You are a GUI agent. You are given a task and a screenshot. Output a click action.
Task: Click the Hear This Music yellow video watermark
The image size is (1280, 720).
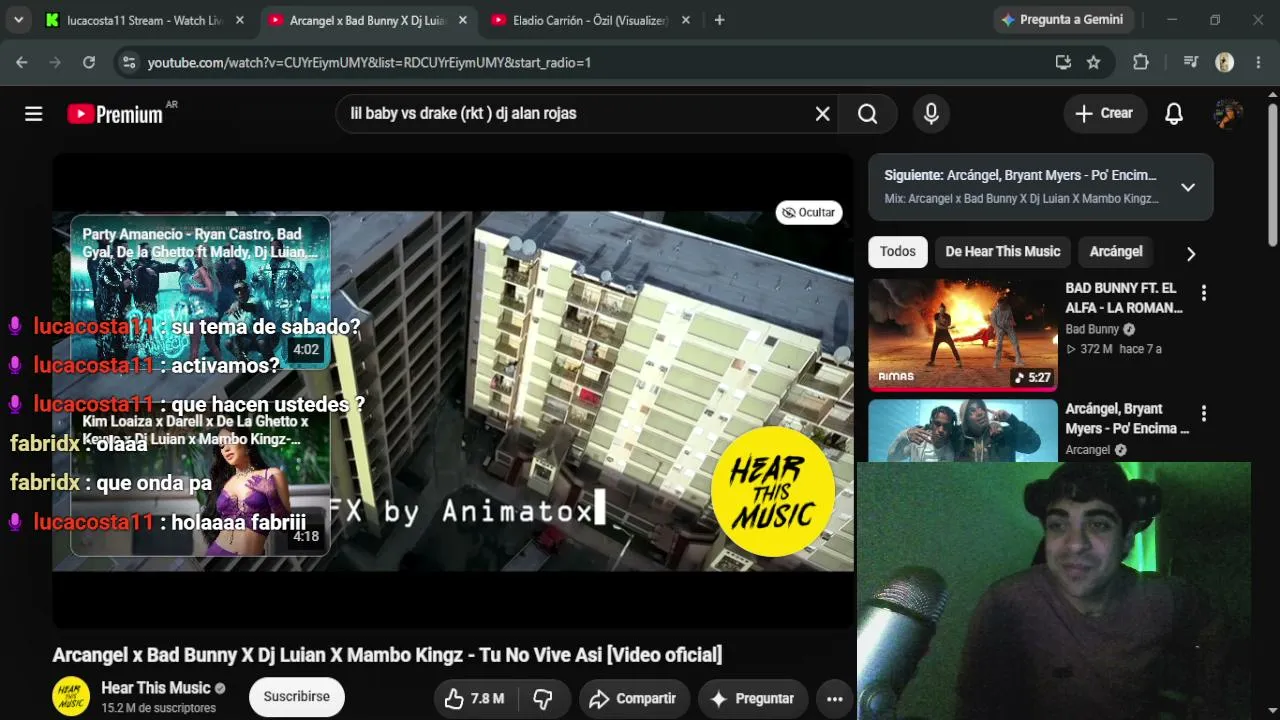coord(773,494)
